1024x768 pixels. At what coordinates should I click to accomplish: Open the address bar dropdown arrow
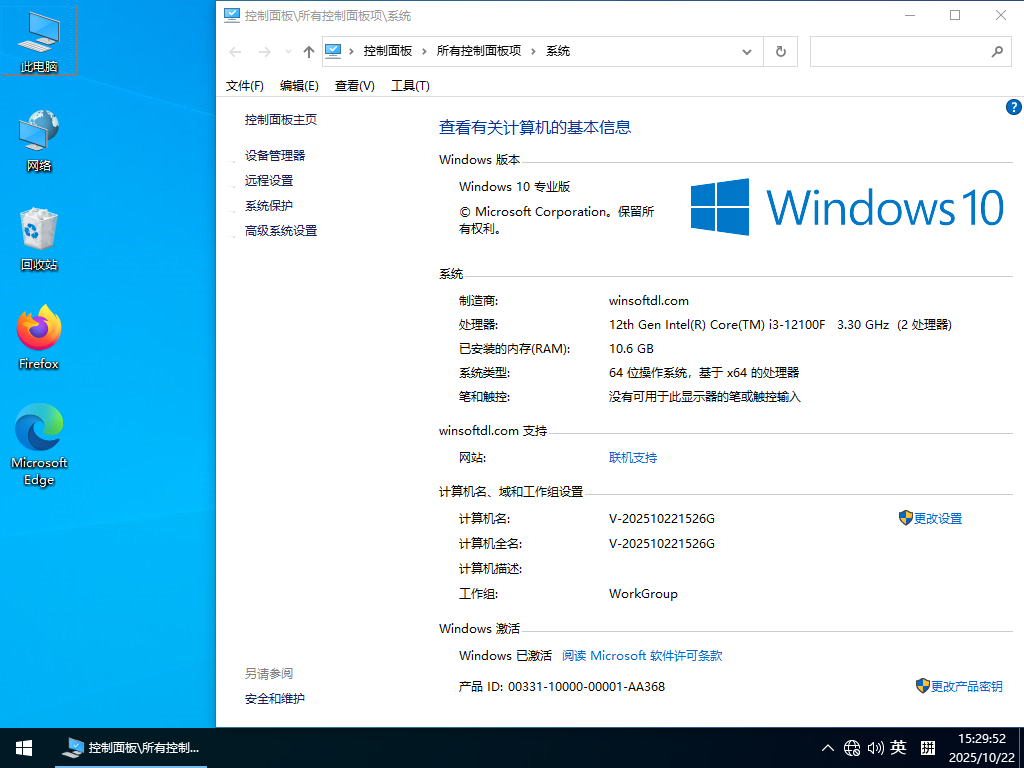pos(746,50)
